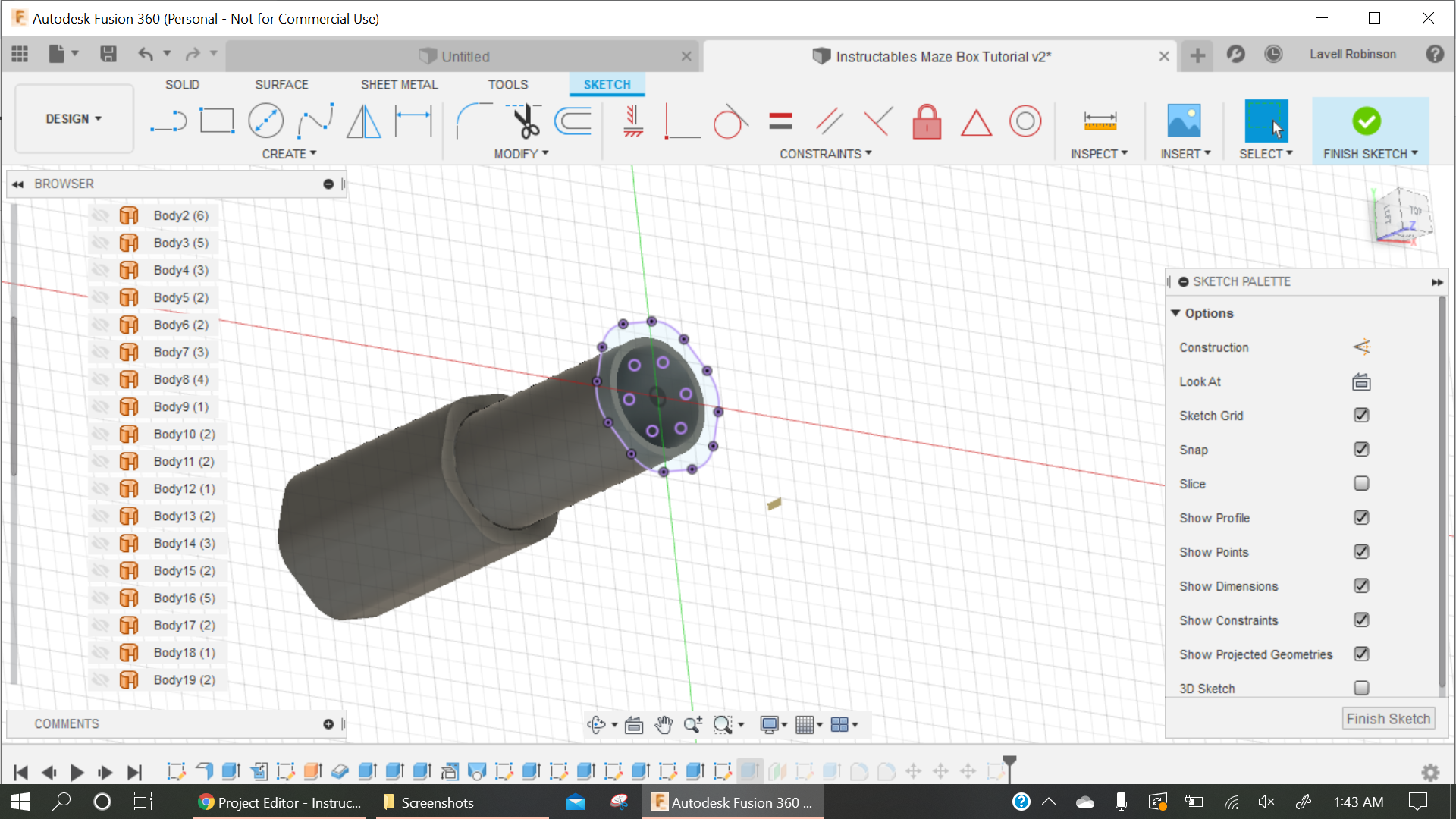The image size is (1456, 819).
Task: Choose the Fillet tool in Modify
Action: pos(474,121)
